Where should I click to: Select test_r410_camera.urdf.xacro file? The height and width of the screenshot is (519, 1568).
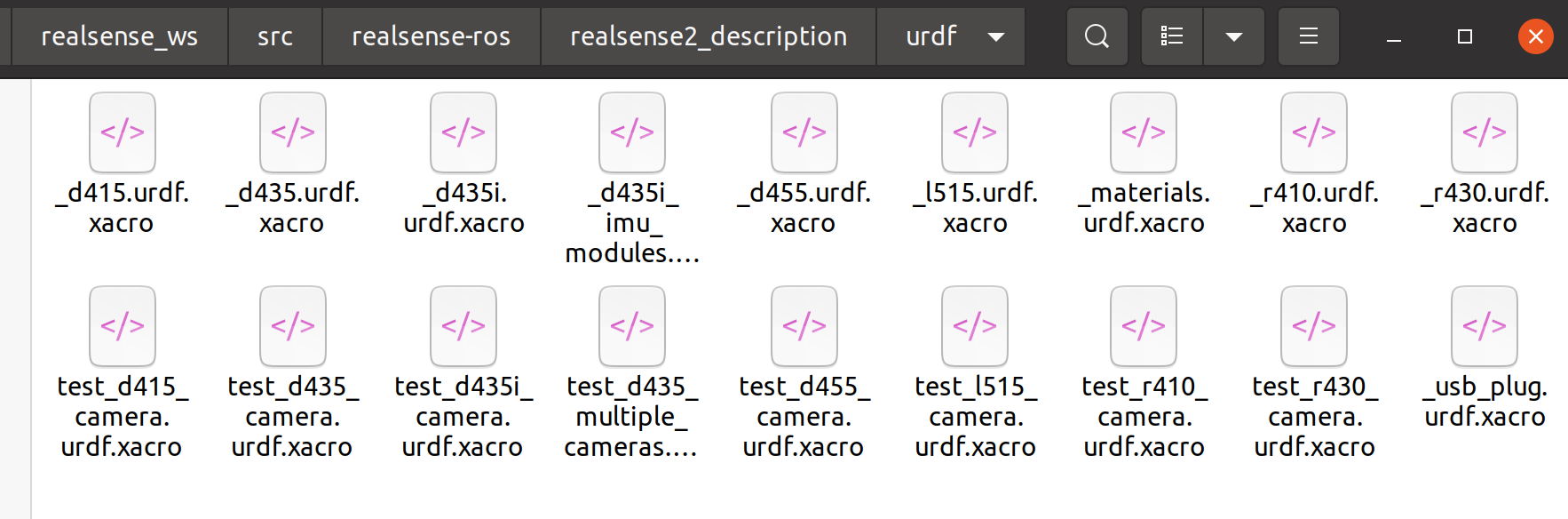click(x=1144, y=326)
